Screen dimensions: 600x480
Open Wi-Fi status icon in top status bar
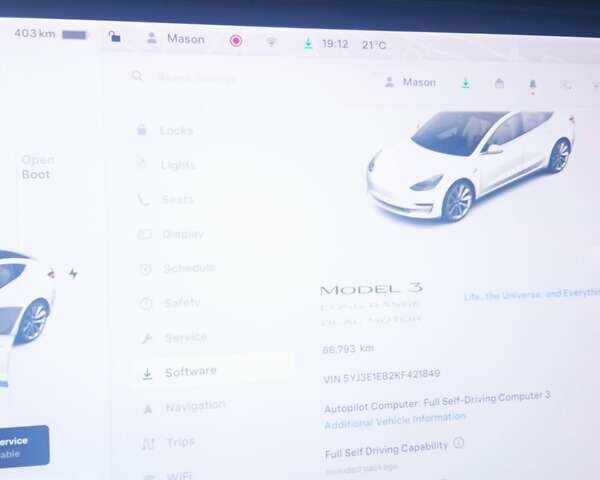(271, 42)
